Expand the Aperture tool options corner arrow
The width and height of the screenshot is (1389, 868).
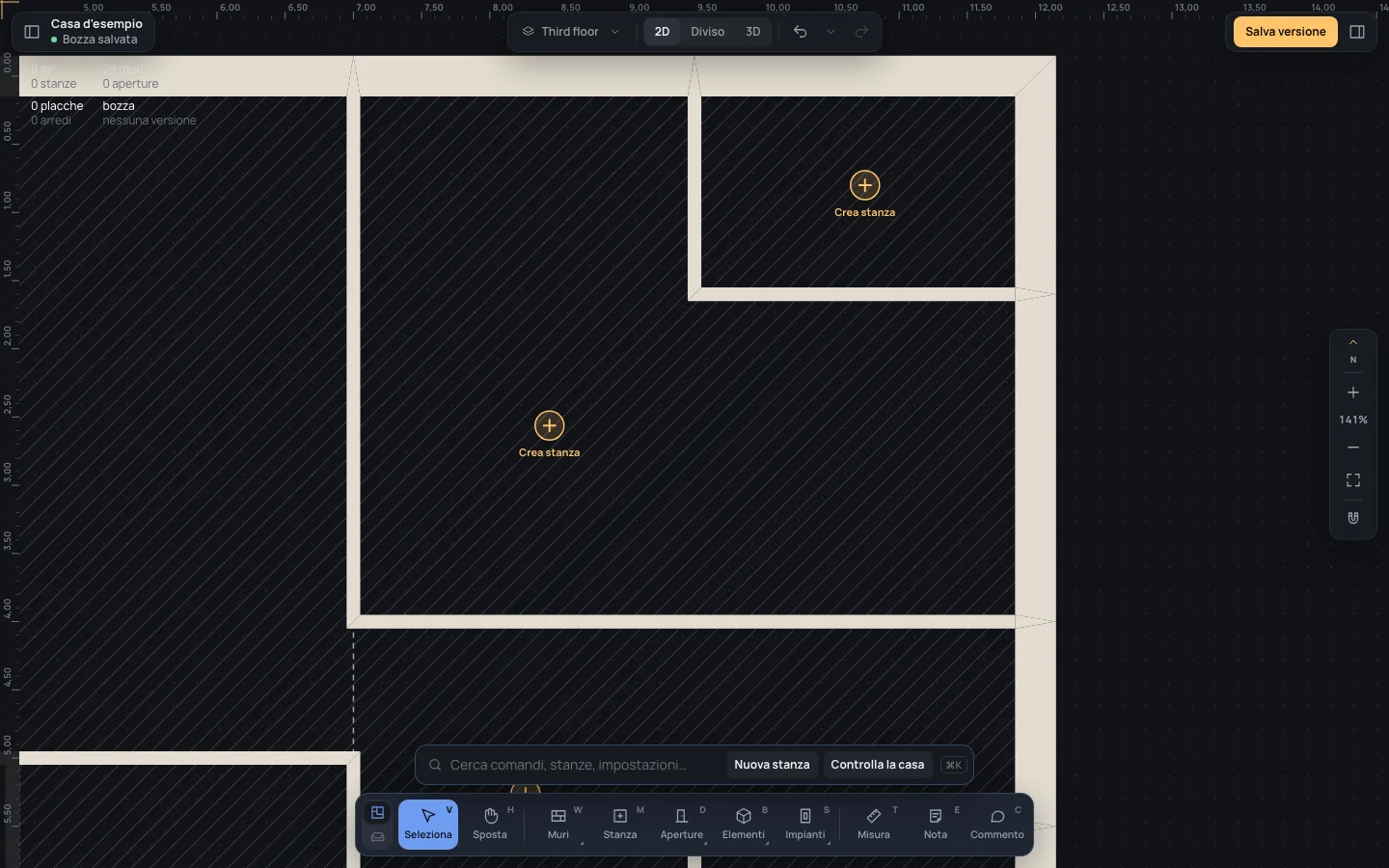[705, 844]
